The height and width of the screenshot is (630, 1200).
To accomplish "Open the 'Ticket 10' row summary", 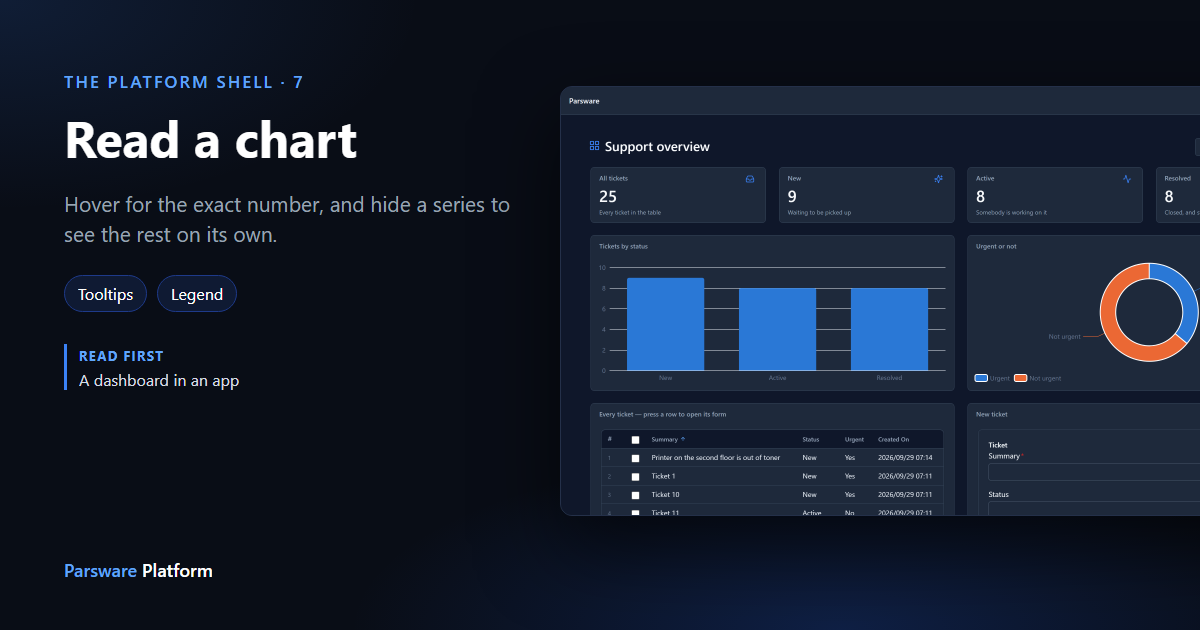I will coord(665,494).
